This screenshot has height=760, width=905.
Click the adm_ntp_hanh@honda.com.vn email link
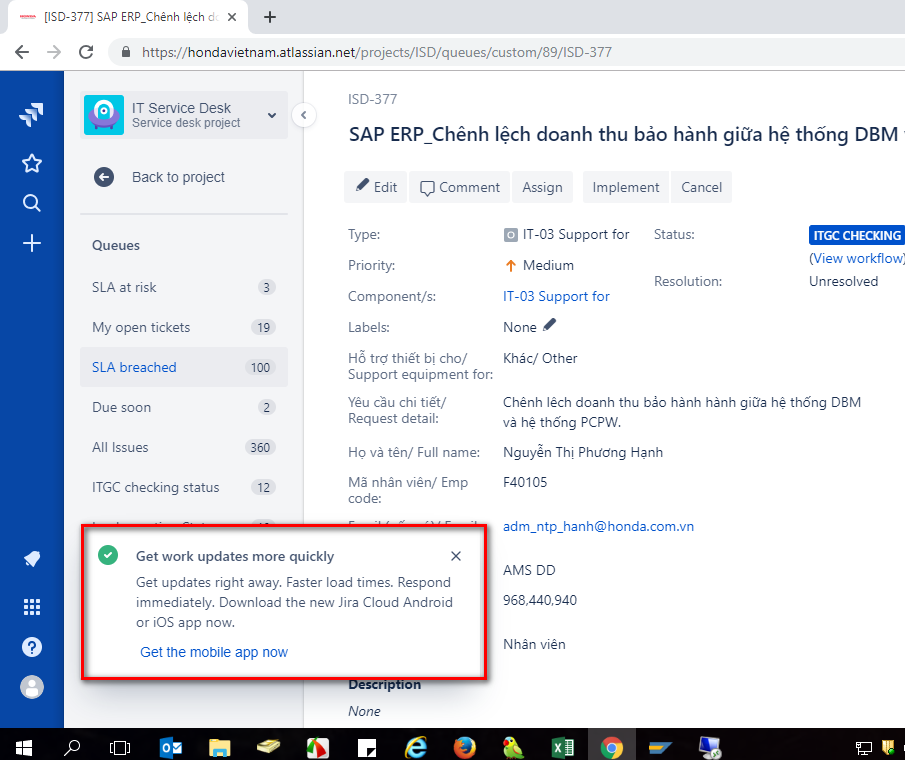point(599,526)
